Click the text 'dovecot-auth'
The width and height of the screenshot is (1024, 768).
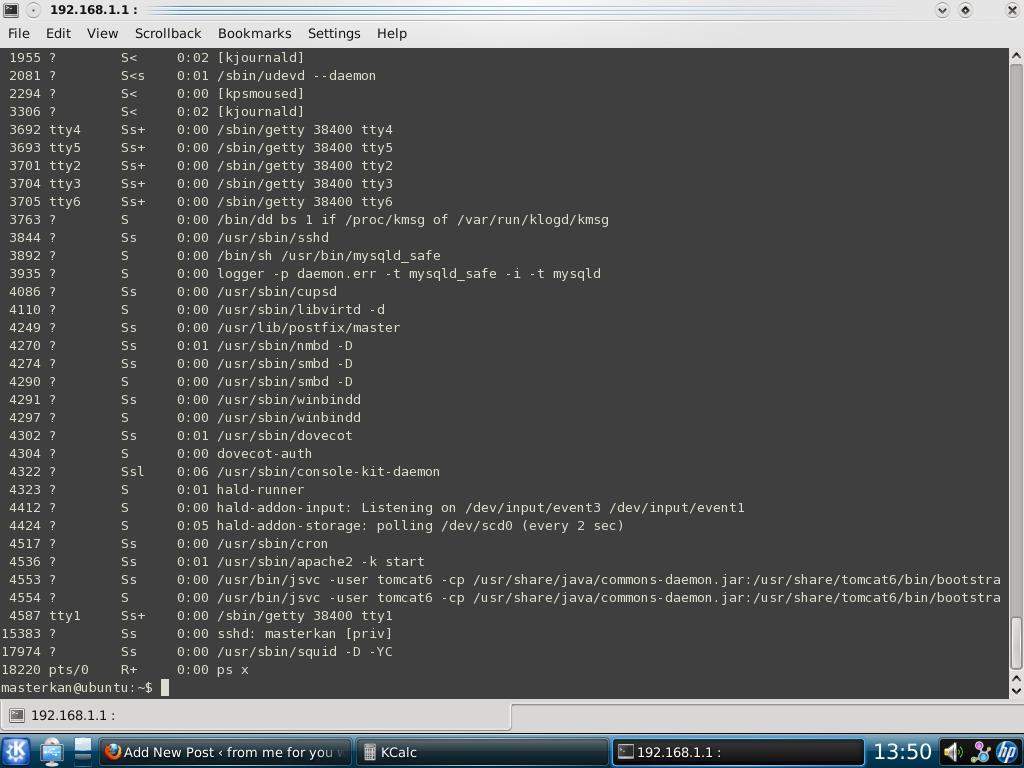(264, 454)
